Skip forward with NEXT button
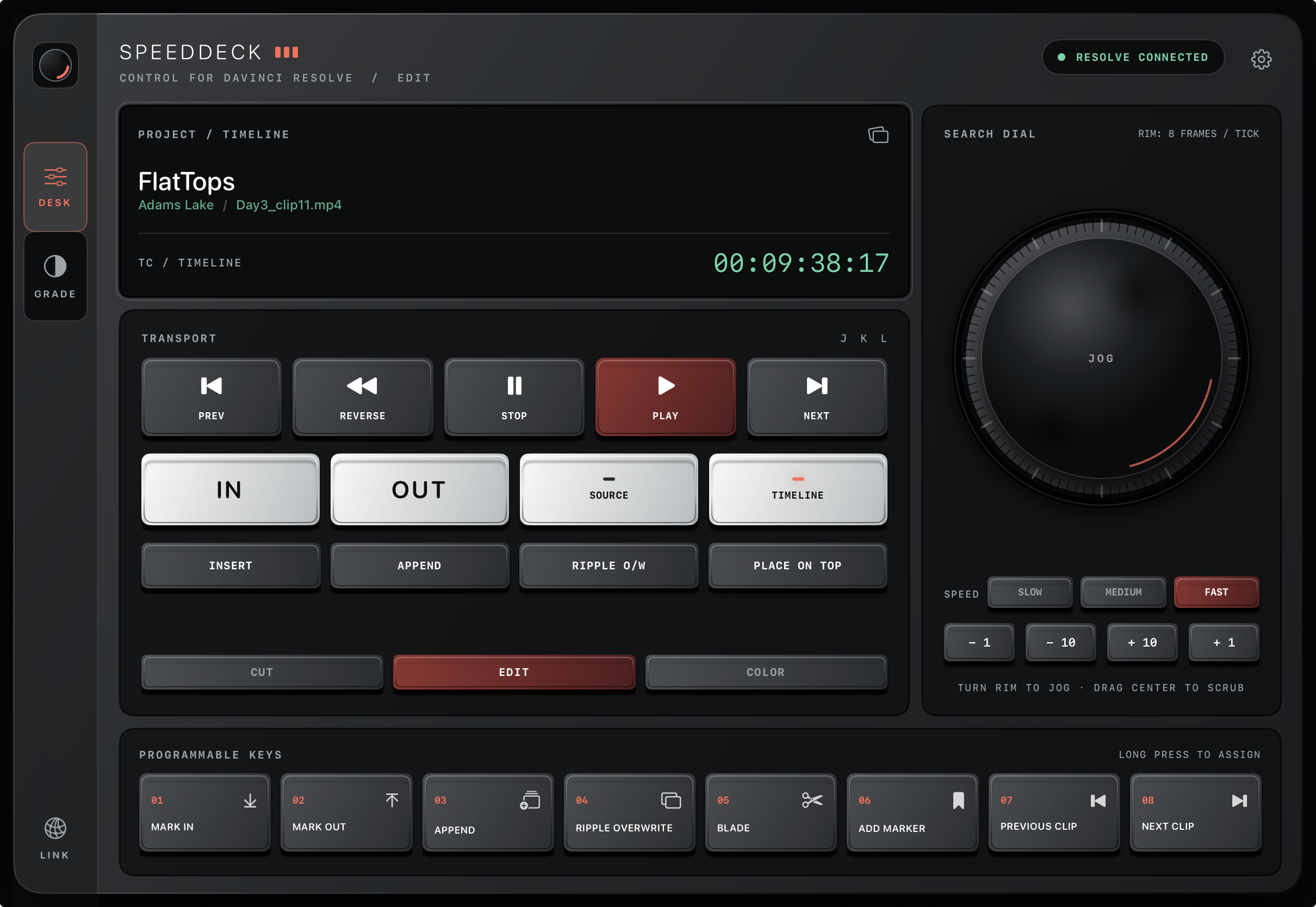Viewport: 1316px width, 907px height. (x=817, y=397)
